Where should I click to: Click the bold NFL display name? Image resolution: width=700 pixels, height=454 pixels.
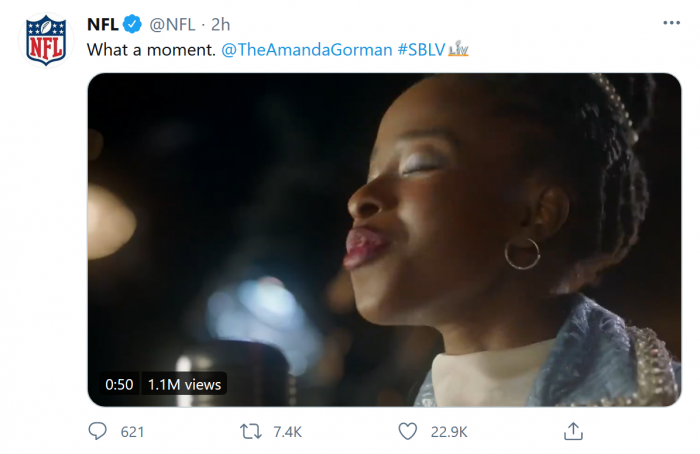(104, 24)
